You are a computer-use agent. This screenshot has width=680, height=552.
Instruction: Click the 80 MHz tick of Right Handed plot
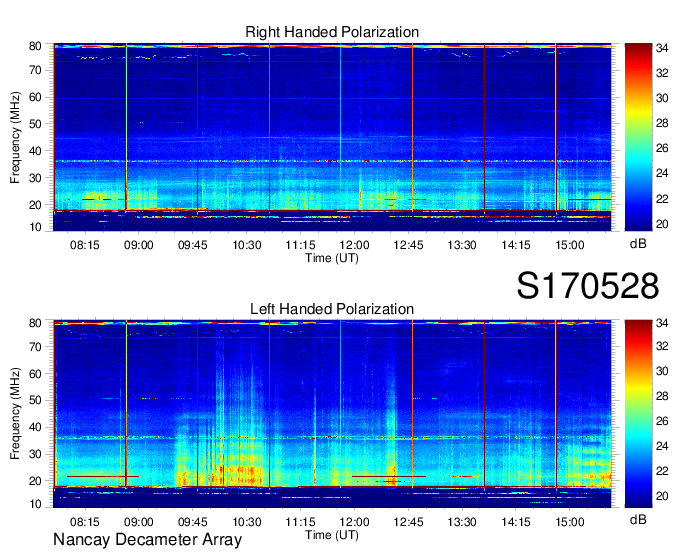tap(35, 46)
